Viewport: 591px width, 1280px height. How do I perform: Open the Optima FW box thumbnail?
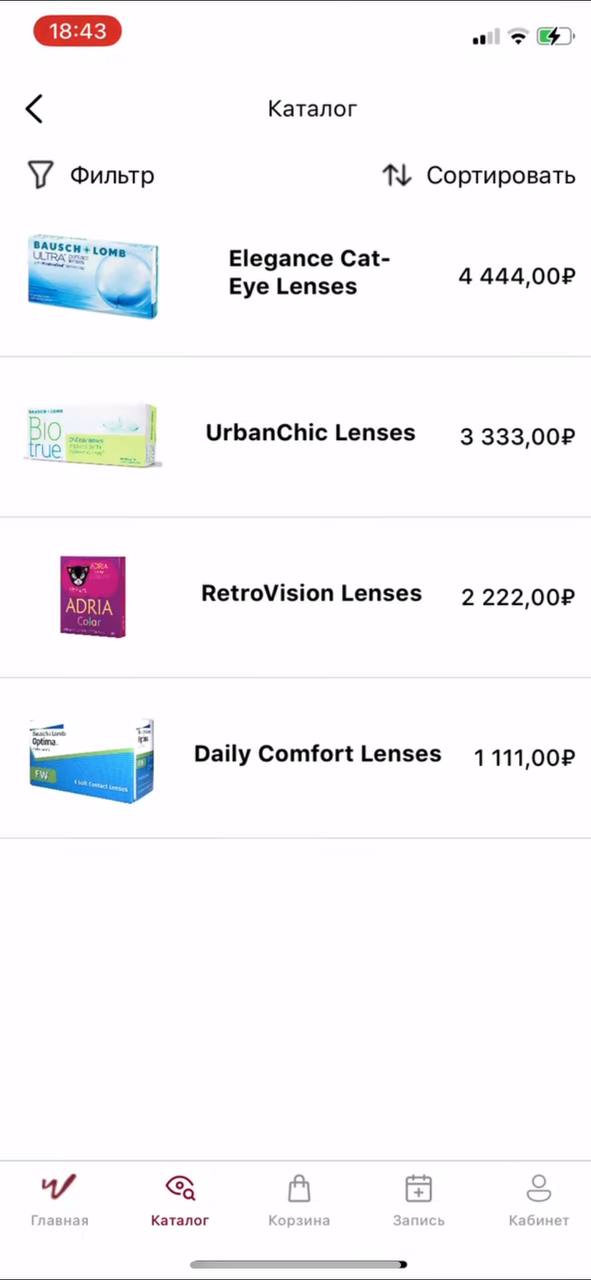(x=91, y=761)
